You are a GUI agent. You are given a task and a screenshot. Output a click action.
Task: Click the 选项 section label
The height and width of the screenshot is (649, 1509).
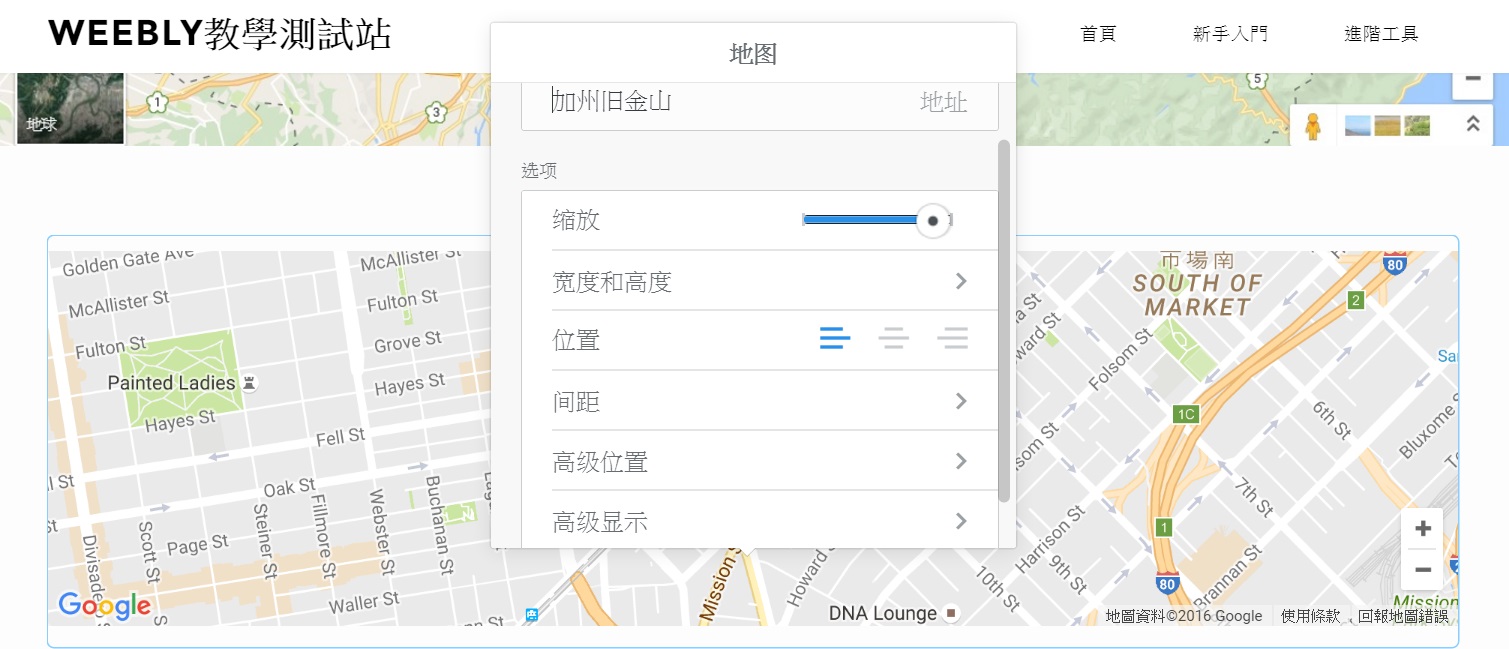click(x=539, y=171)
